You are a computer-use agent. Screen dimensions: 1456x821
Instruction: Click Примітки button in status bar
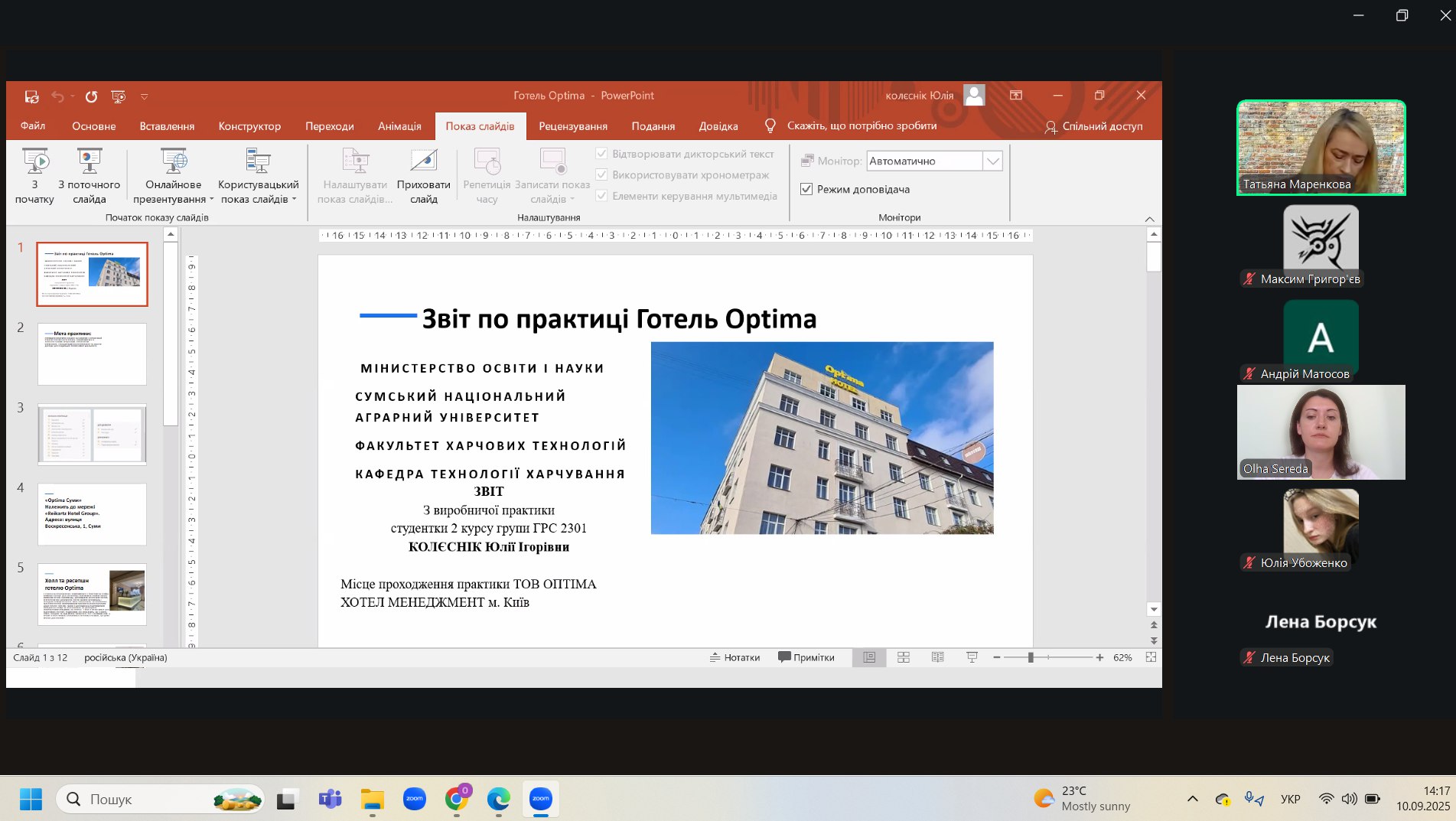(x=806, y=657)
